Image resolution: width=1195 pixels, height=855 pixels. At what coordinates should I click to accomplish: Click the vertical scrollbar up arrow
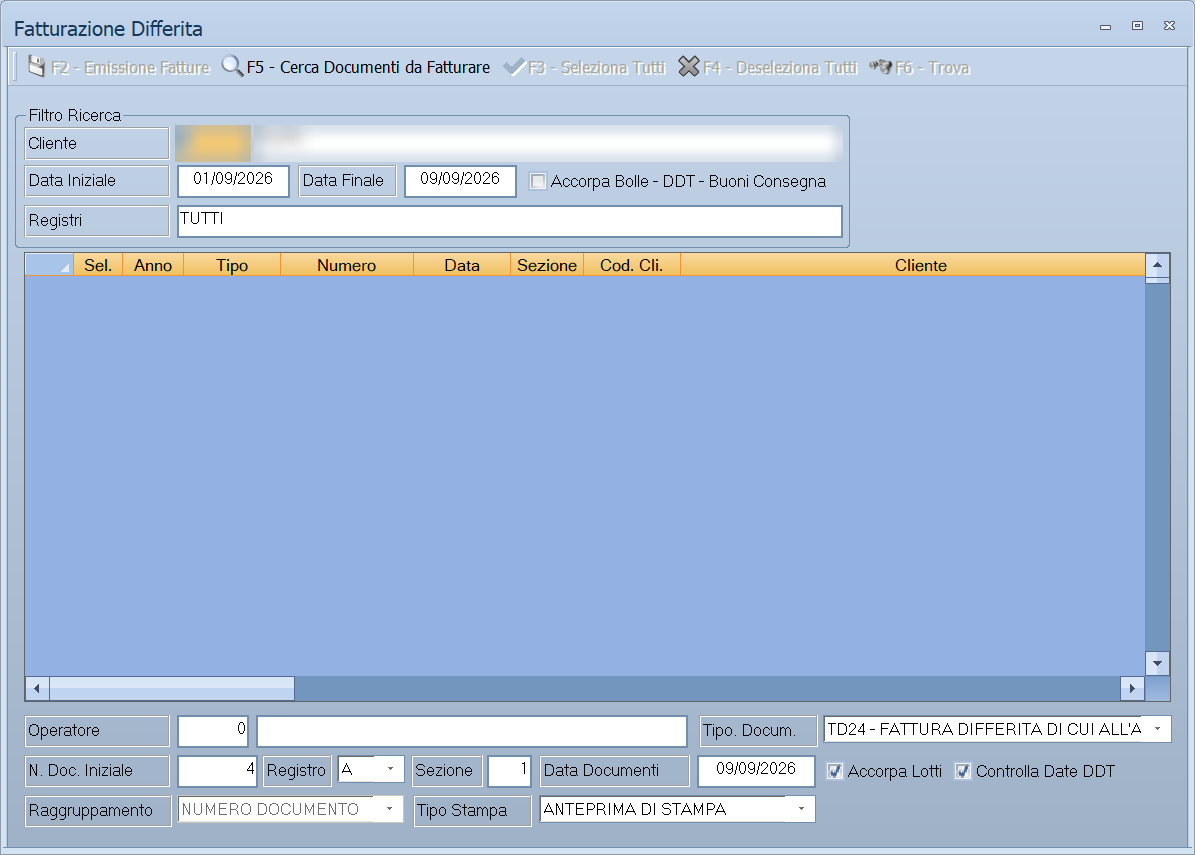(1158, 266)
